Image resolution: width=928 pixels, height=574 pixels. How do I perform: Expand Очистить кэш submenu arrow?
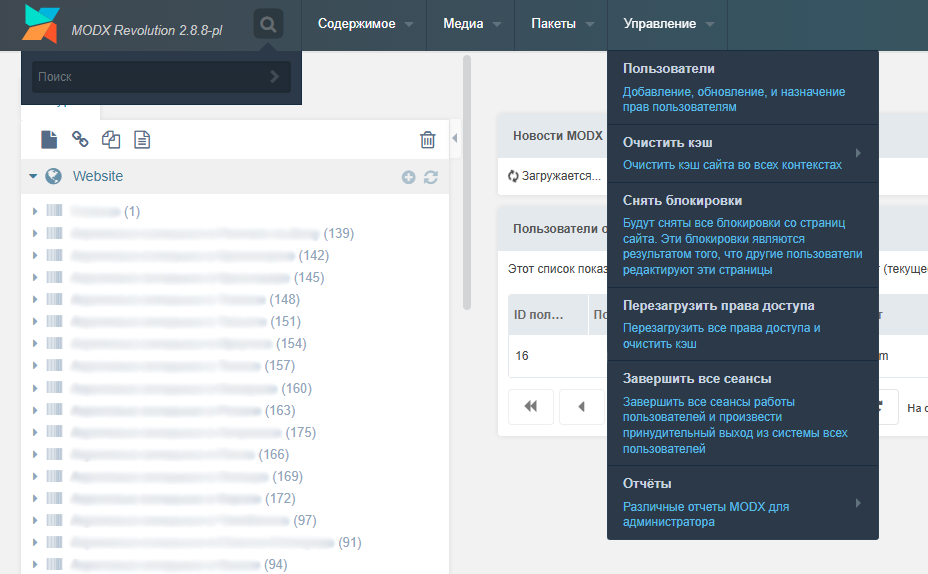pos(858,153)
